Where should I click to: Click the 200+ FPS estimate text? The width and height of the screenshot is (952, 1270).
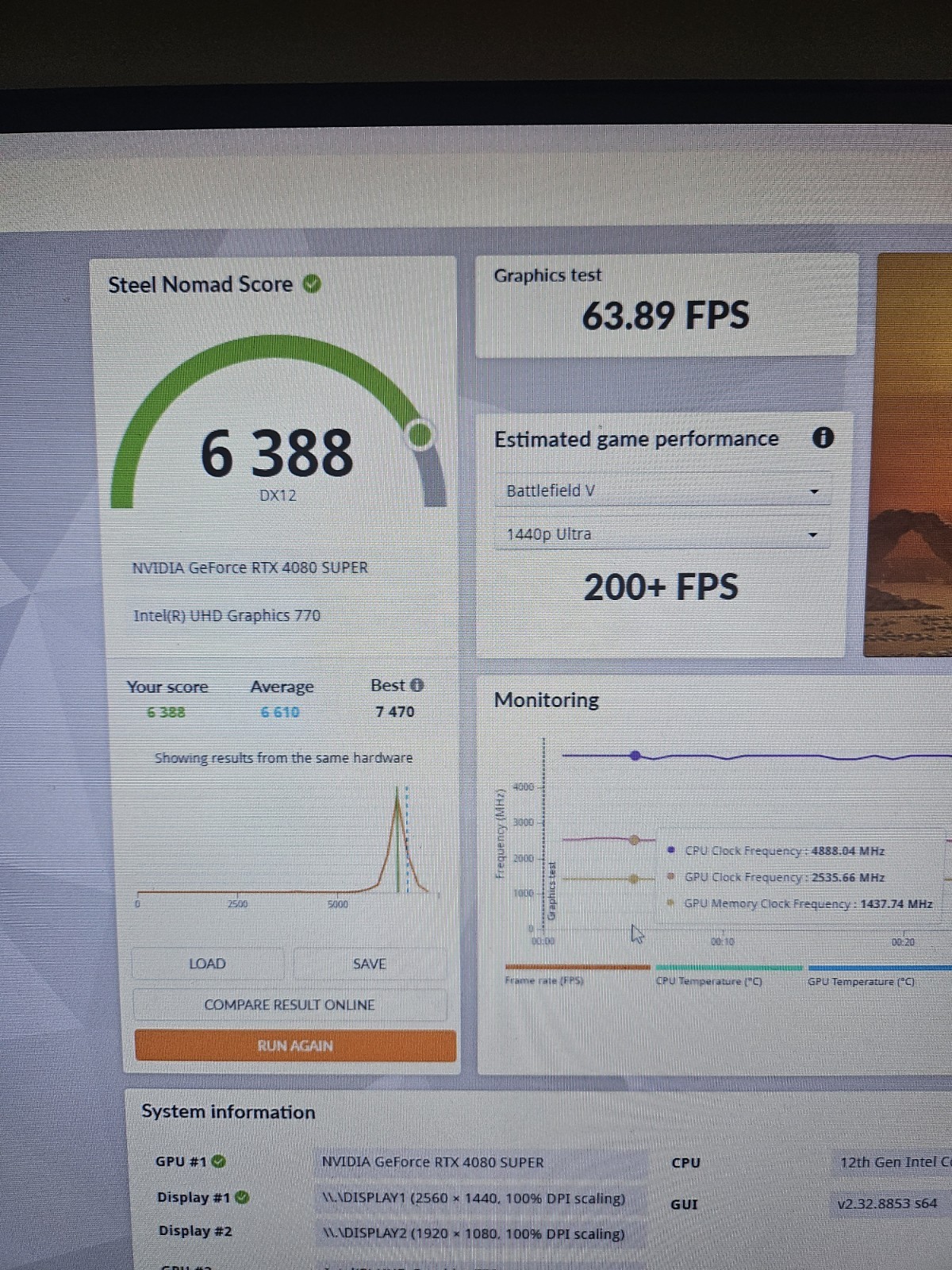(x=661, y=587)
